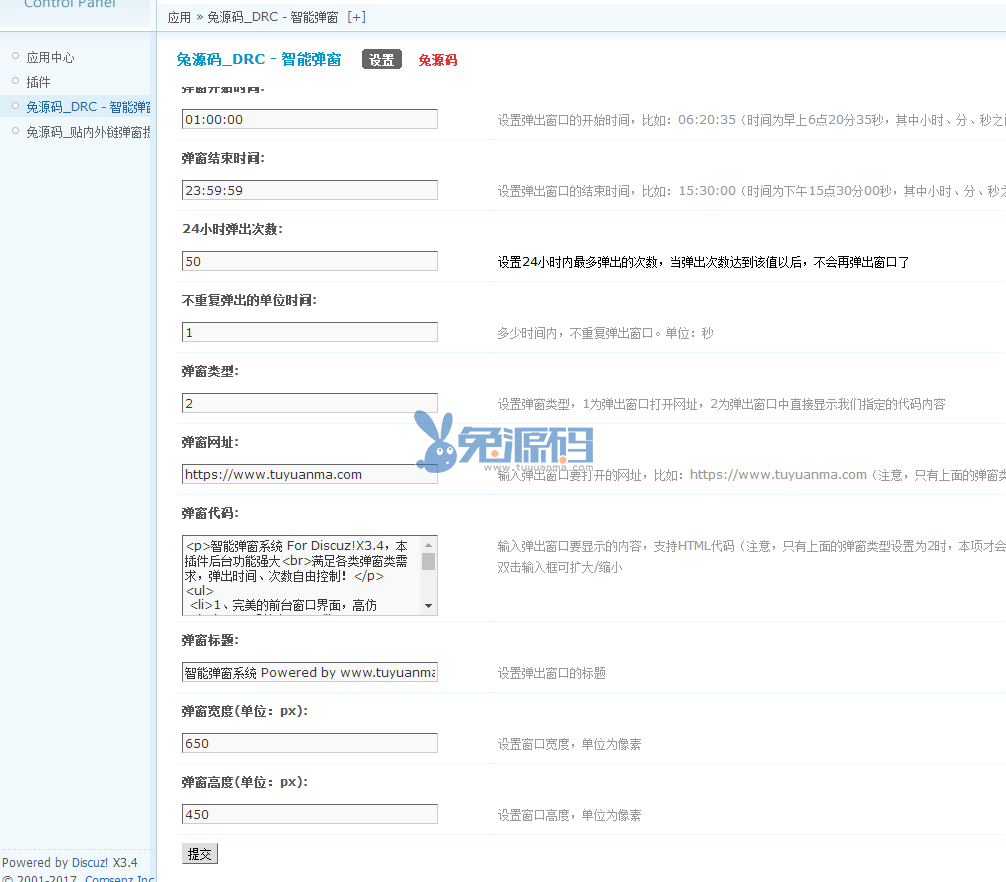Click the 弹窗网址 label
Viewport: 1006px width, 882px height.
coord(210,443)
